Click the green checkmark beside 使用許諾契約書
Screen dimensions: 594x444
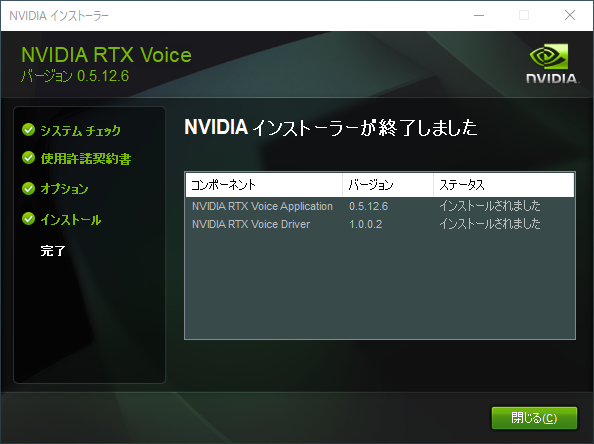coord(28,158)
